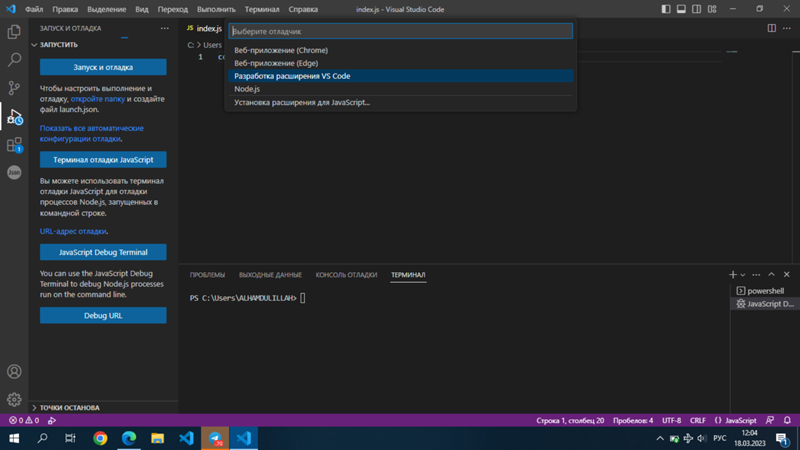Switch to the КОНСОЛЬ ОТЛАДКИ tab
Screen dimensions: 800x450
[x=346, y=274]
